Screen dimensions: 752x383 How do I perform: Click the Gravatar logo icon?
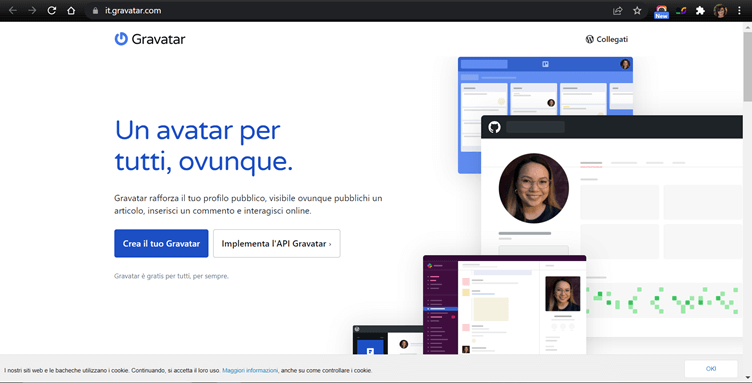[121, 39]
